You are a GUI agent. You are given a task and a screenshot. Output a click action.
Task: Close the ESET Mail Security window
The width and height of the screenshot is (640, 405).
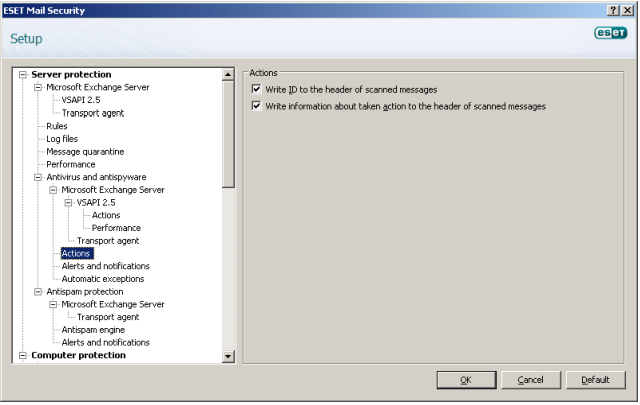pos(627,11)
